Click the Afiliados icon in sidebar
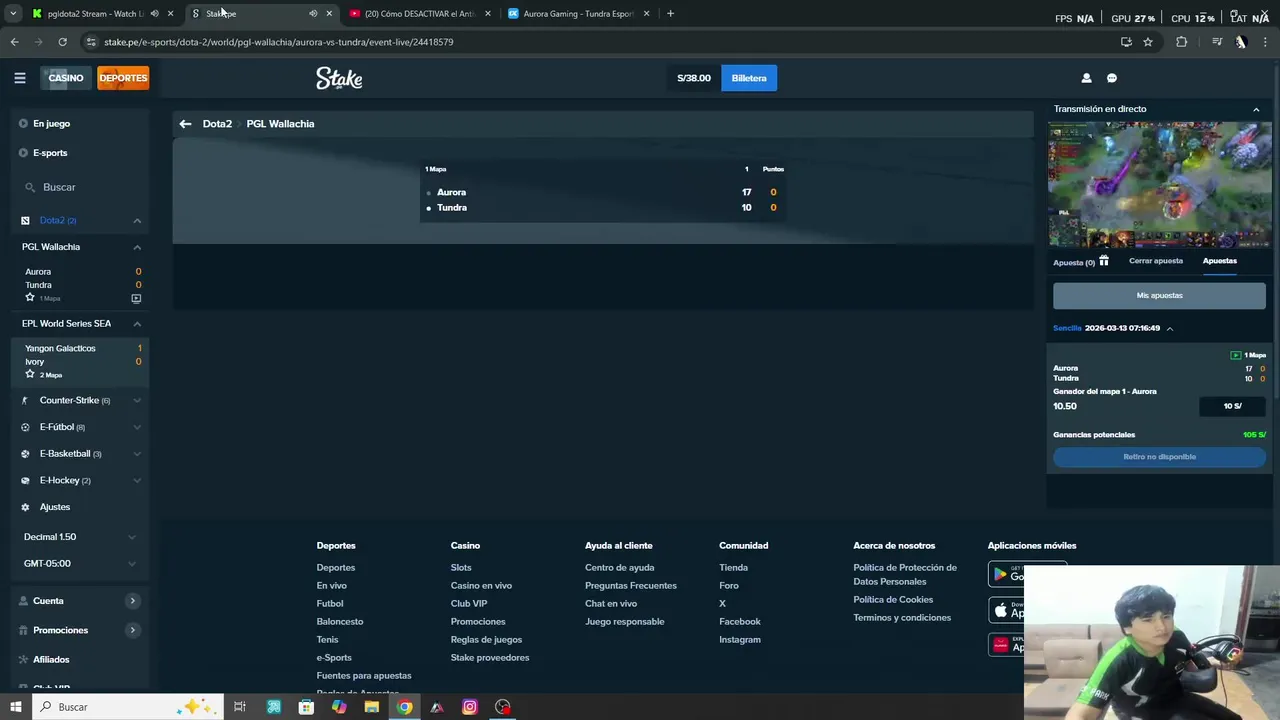The image size is (1280, 720). click(x=24, y=659)
